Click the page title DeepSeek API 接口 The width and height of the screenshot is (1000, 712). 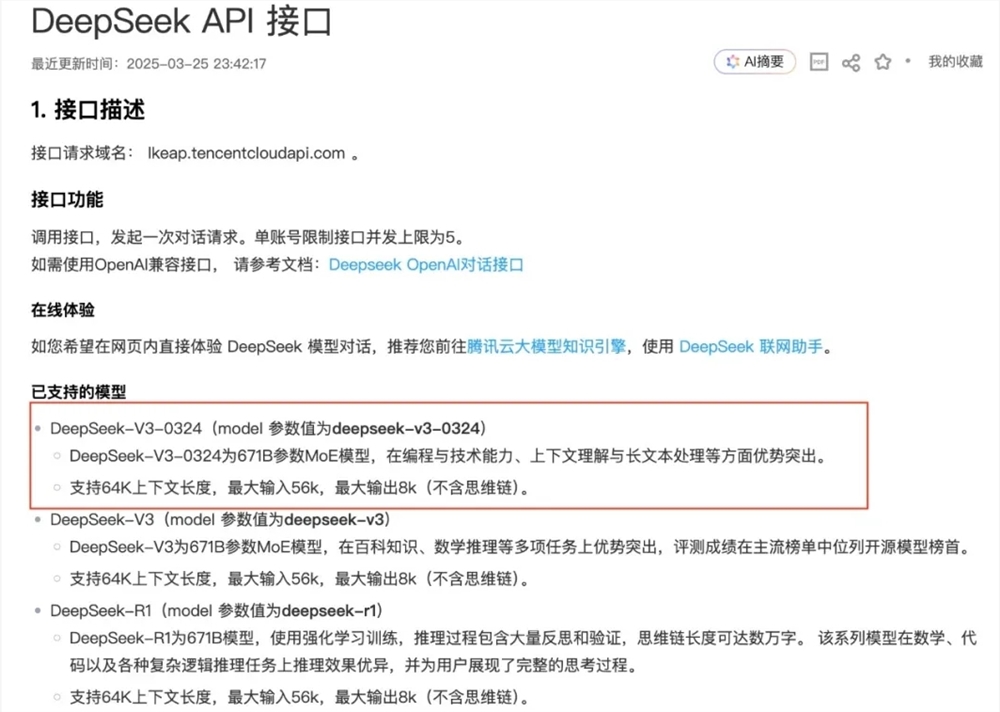[x=181, y=22]
